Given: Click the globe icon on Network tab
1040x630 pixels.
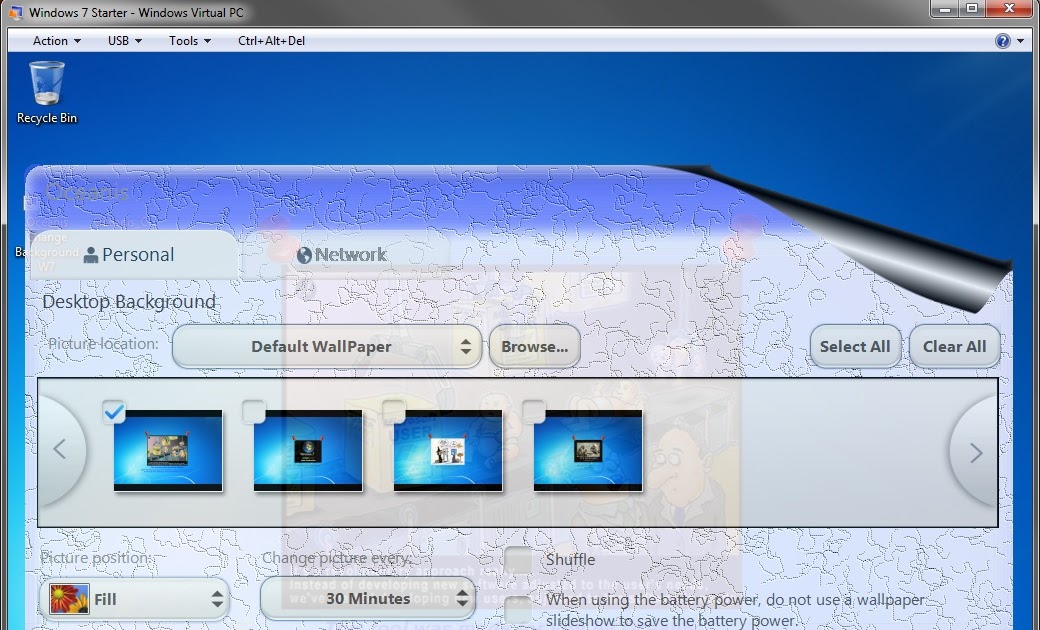Looking at the screenshot, I should point(304,255).
